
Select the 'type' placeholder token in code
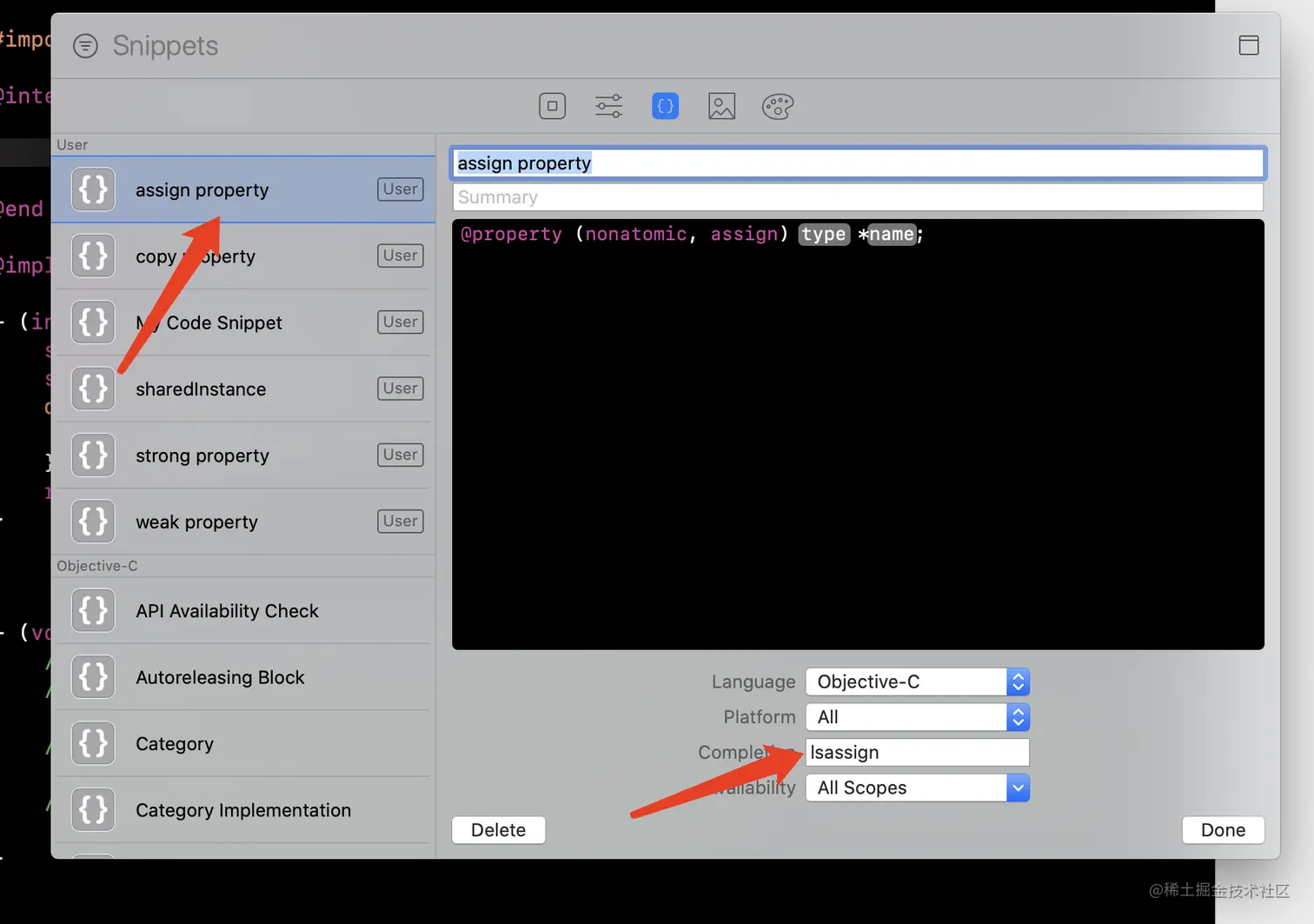(824, 234)
